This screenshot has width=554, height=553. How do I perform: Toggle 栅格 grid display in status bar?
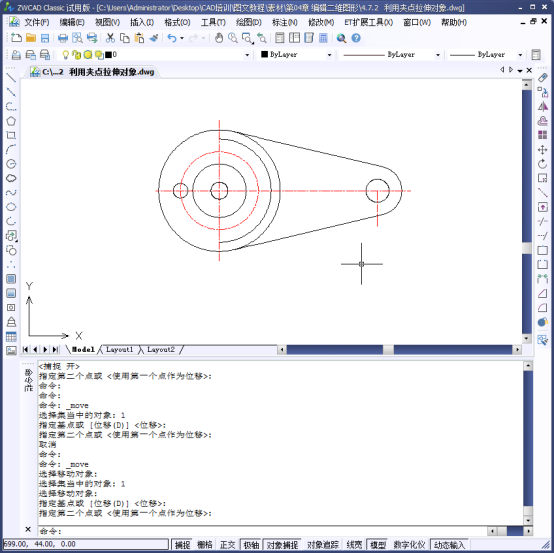click(x=205, y=545)
